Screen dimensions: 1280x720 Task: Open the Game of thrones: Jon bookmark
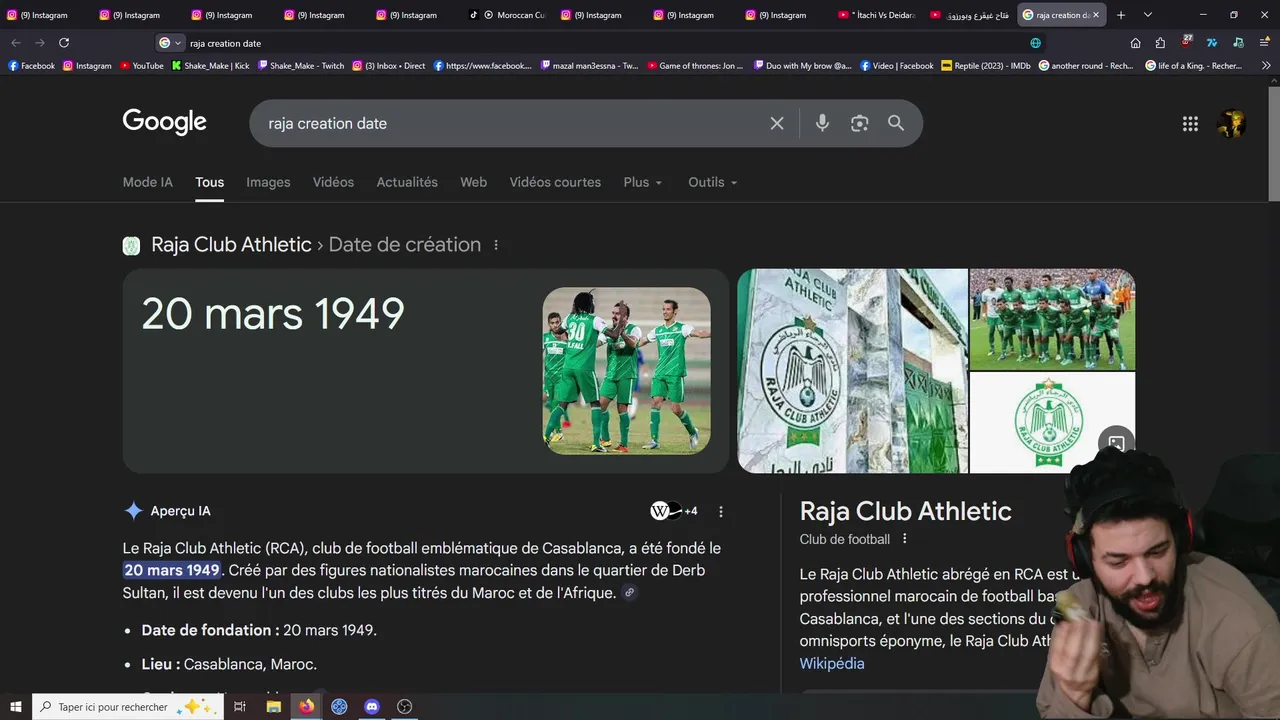(x=695, y=66)
